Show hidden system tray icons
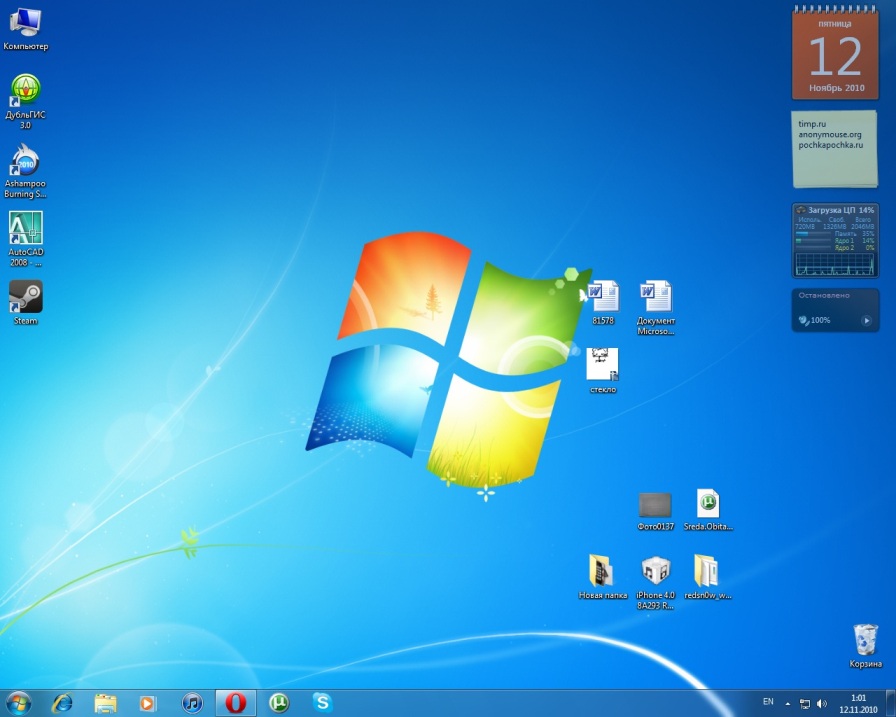This screenshot has width=896, height=717. click(x=788, y=704)
